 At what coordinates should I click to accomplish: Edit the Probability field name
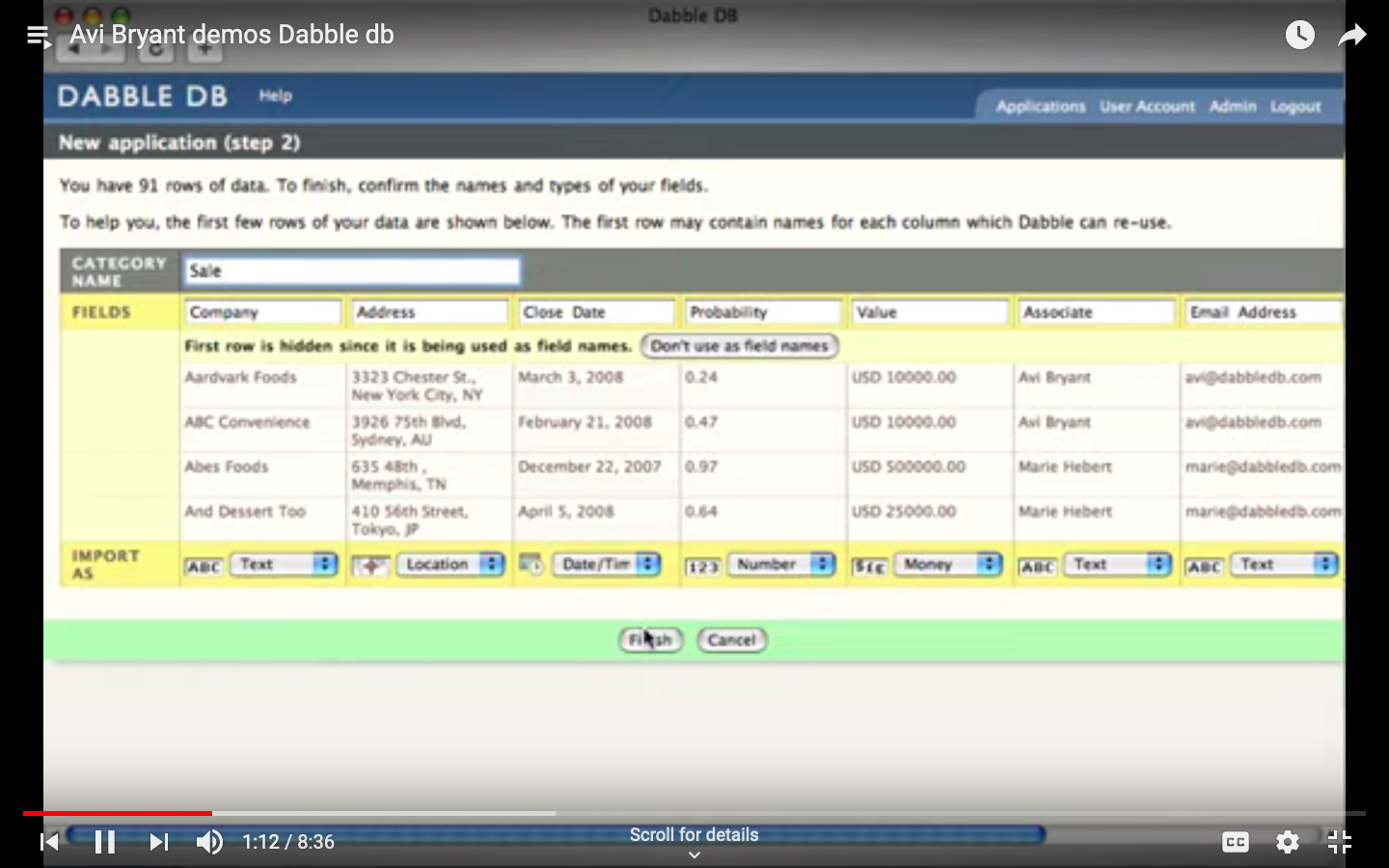(763, 312)
